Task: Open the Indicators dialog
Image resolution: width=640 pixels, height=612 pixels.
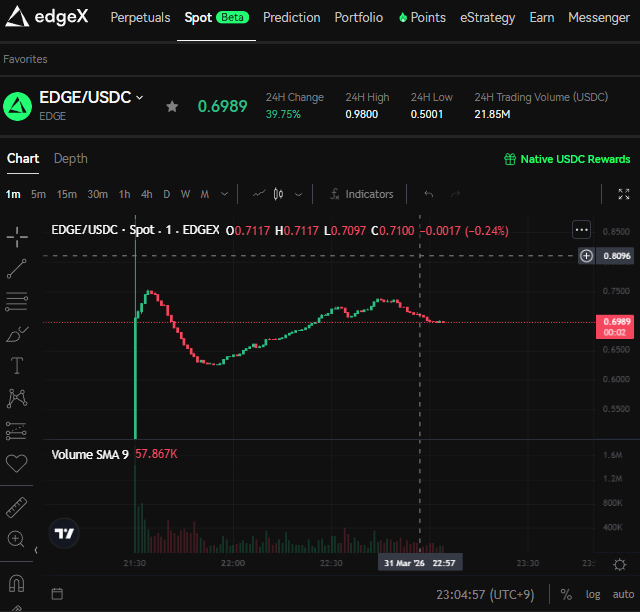Action: [x=362, y=194]
